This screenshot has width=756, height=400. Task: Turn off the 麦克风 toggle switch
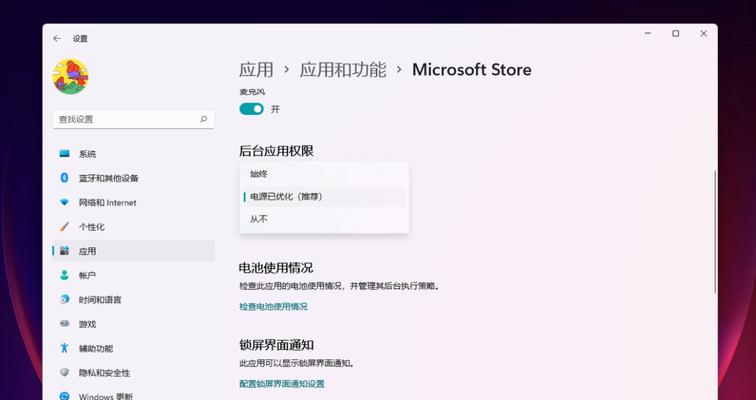click(x=251, y=109)
